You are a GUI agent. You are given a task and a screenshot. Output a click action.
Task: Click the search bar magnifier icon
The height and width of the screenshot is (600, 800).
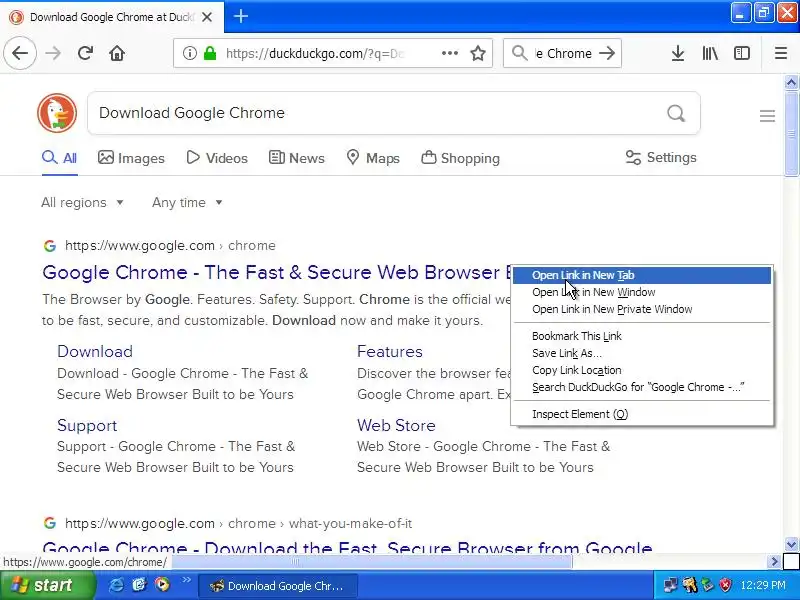click(519, 53)
